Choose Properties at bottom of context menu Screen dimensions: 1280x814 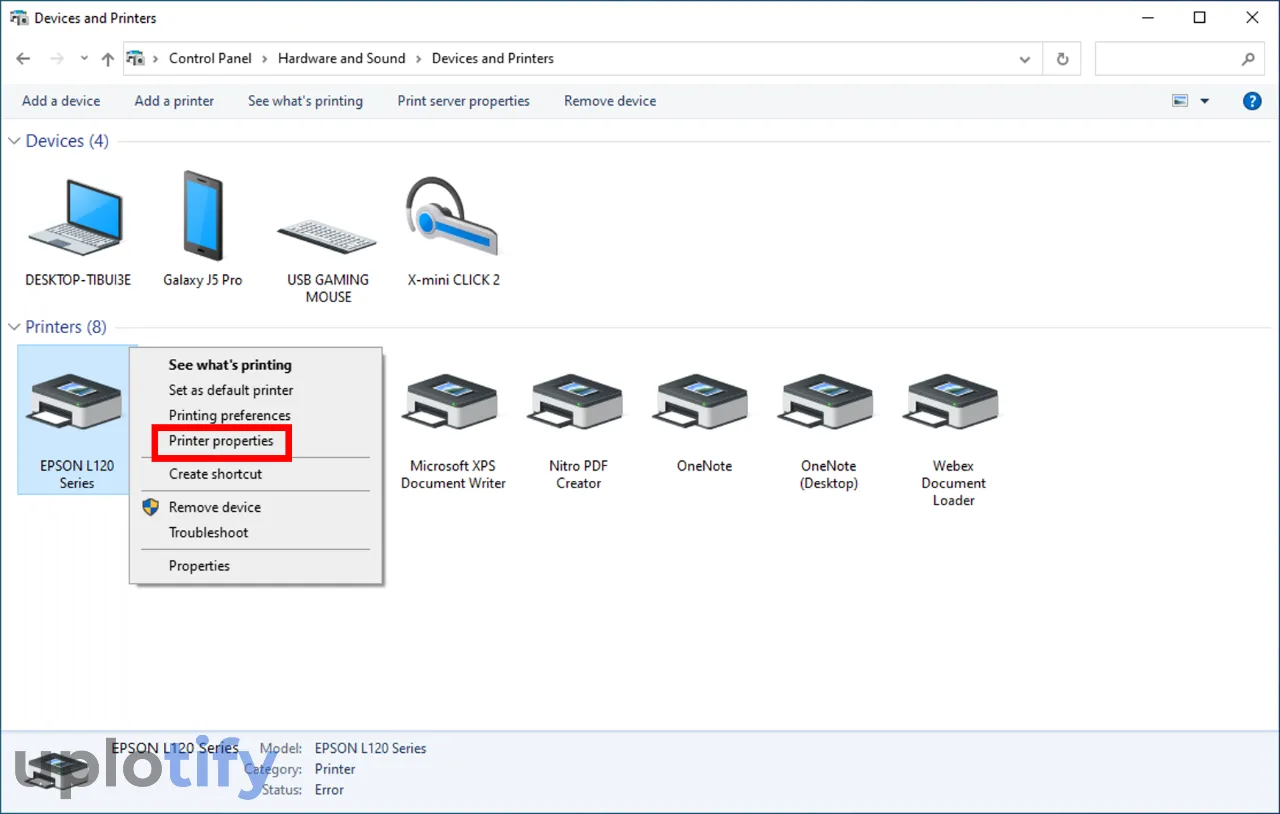[199, 566]
